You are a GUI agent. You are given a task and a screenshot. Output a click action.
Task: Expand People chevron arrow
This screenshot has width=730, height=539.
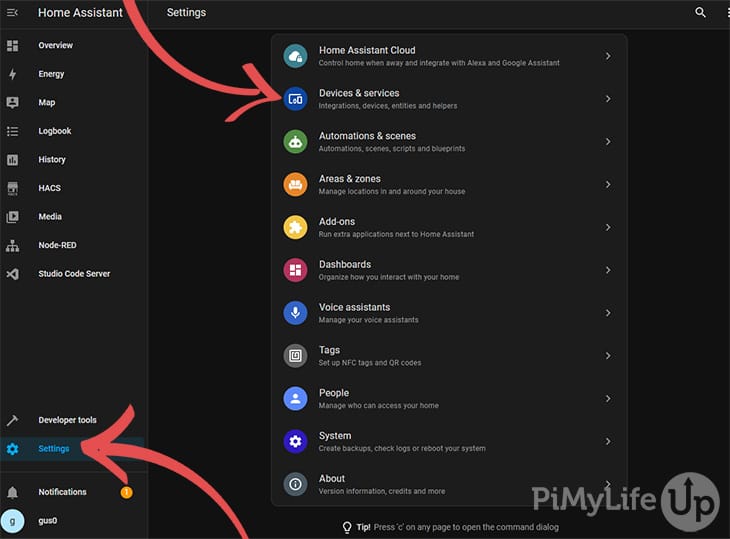(608, 399)
